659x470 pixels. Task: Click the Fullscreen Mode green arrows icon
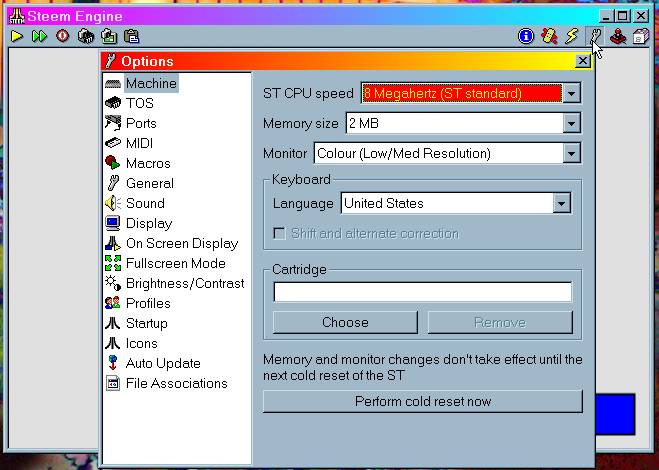(113, 263)
